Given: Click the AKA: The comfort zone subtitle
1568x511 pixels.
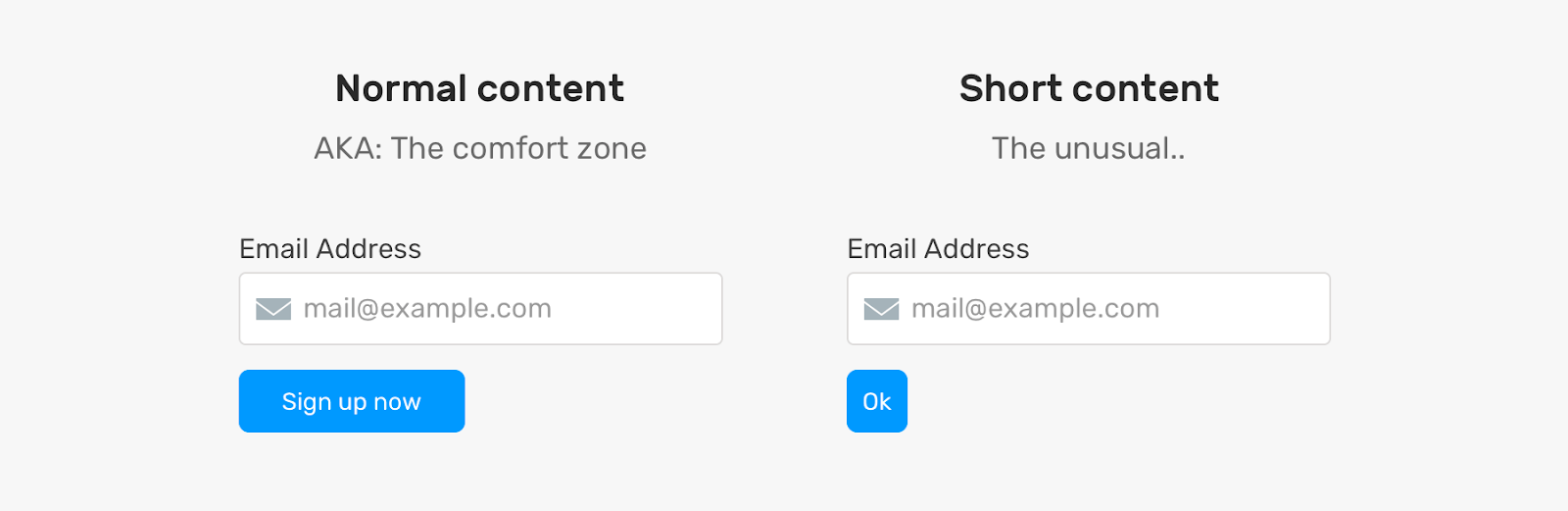Looking at the screenshot, I should tap(479, 148).
